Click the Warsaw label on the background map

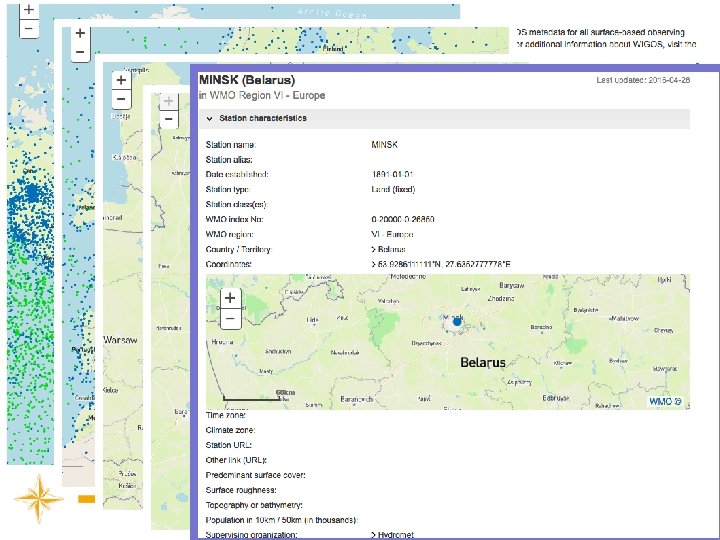[x=120, y=340]
